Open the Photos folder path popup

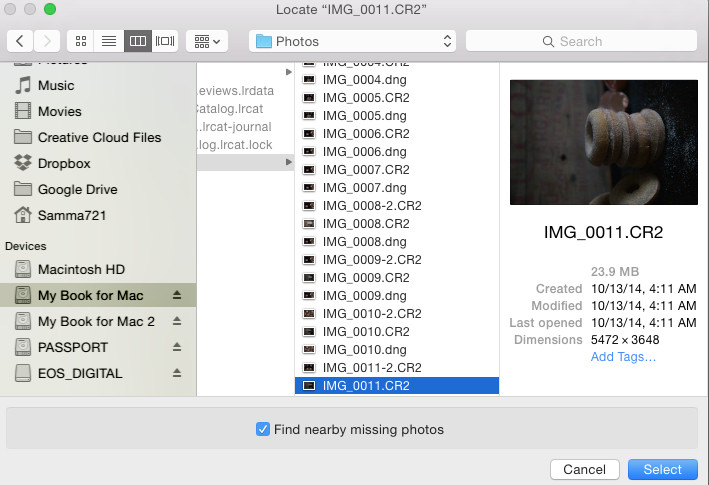[352, 42]
